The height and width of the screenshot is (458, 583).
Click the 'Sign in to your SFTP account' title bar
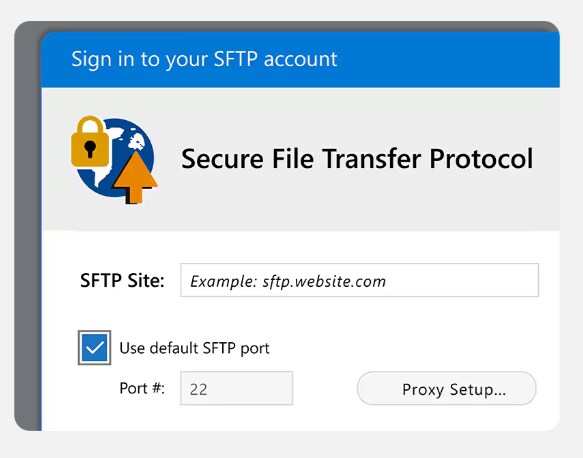click(300, 59)
